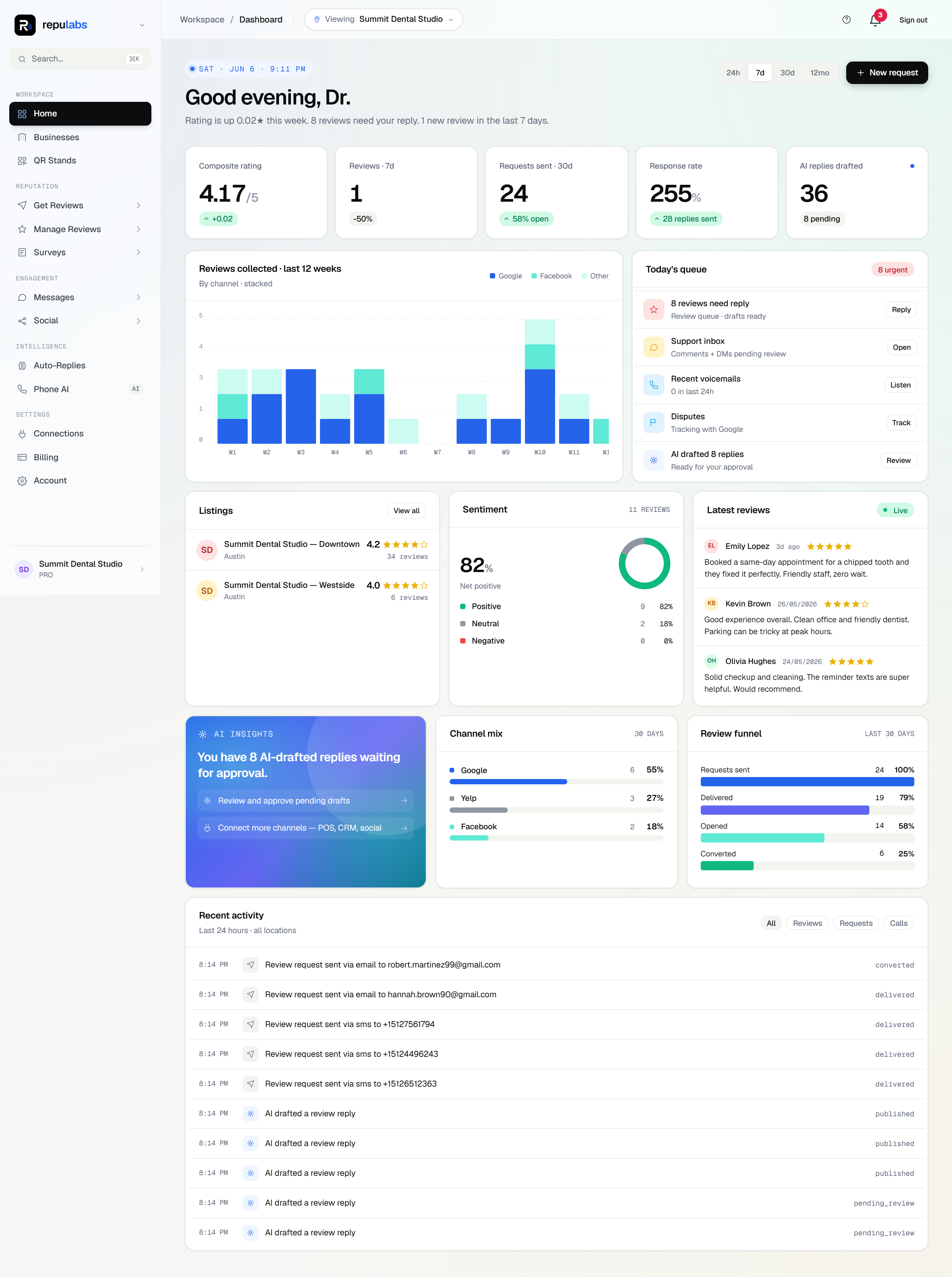Click View all in Listings
The image size is (952, 1277).
pos(406,510)
